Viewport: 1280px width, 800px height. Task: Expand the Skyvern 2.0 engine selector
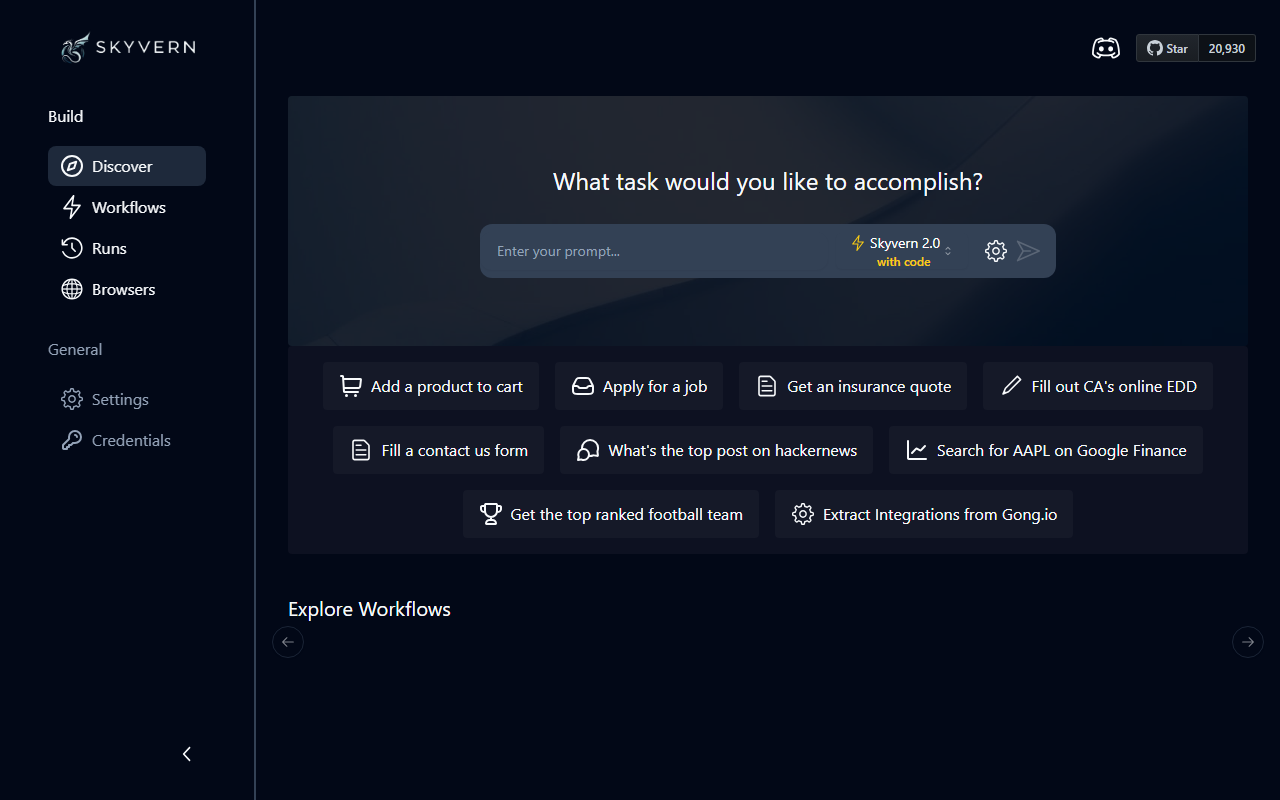903,251
